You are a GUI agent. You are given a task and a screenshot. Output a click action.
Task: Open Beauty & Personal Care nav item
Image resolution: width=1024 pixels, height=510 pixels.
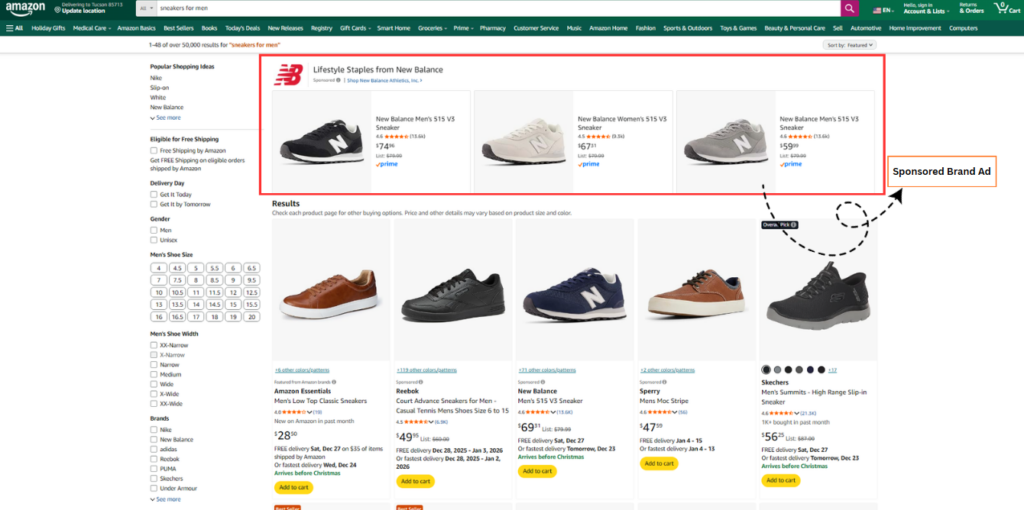[x=795, y=28]
